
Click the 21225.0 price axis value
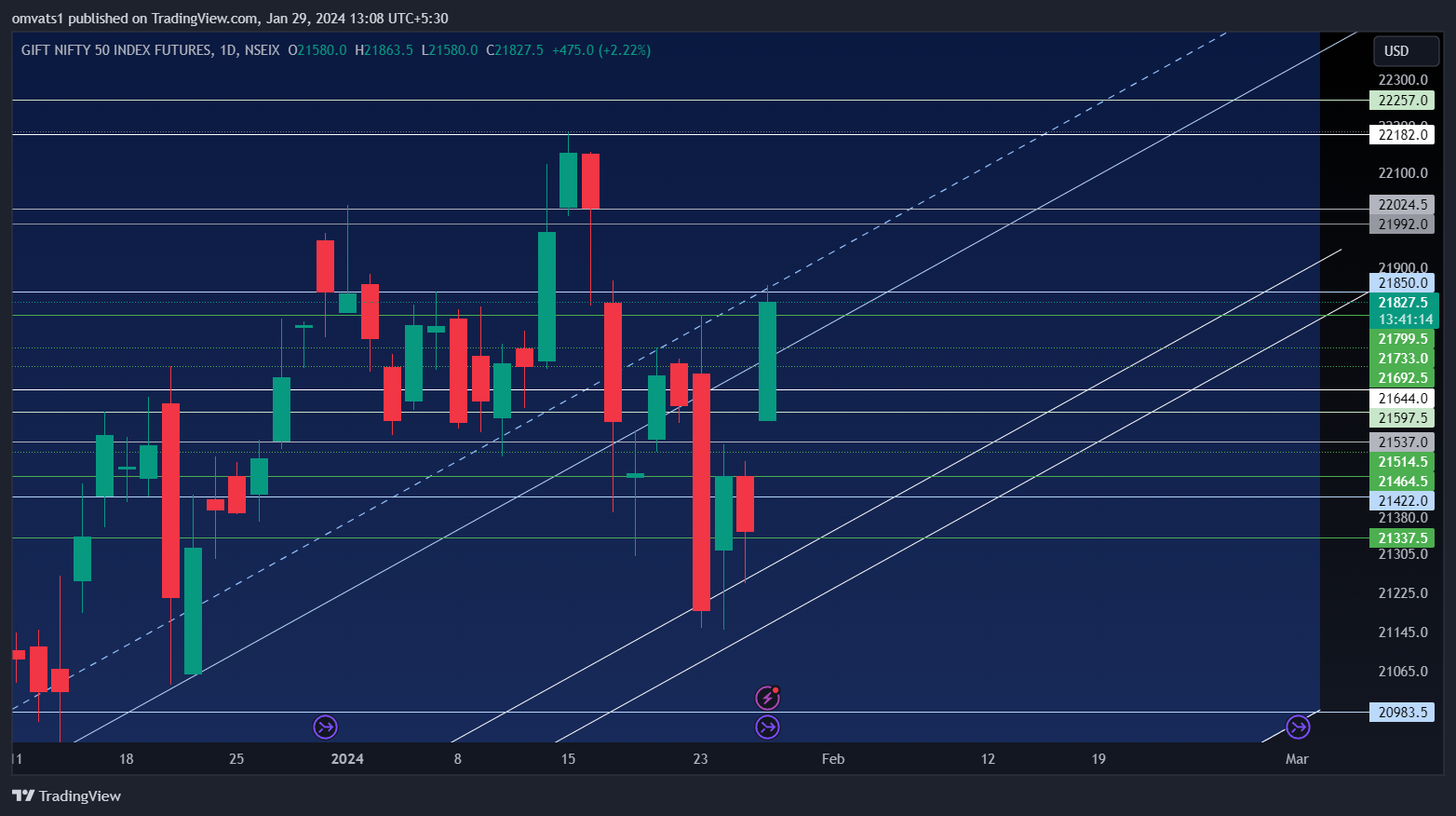(1403, 593)
